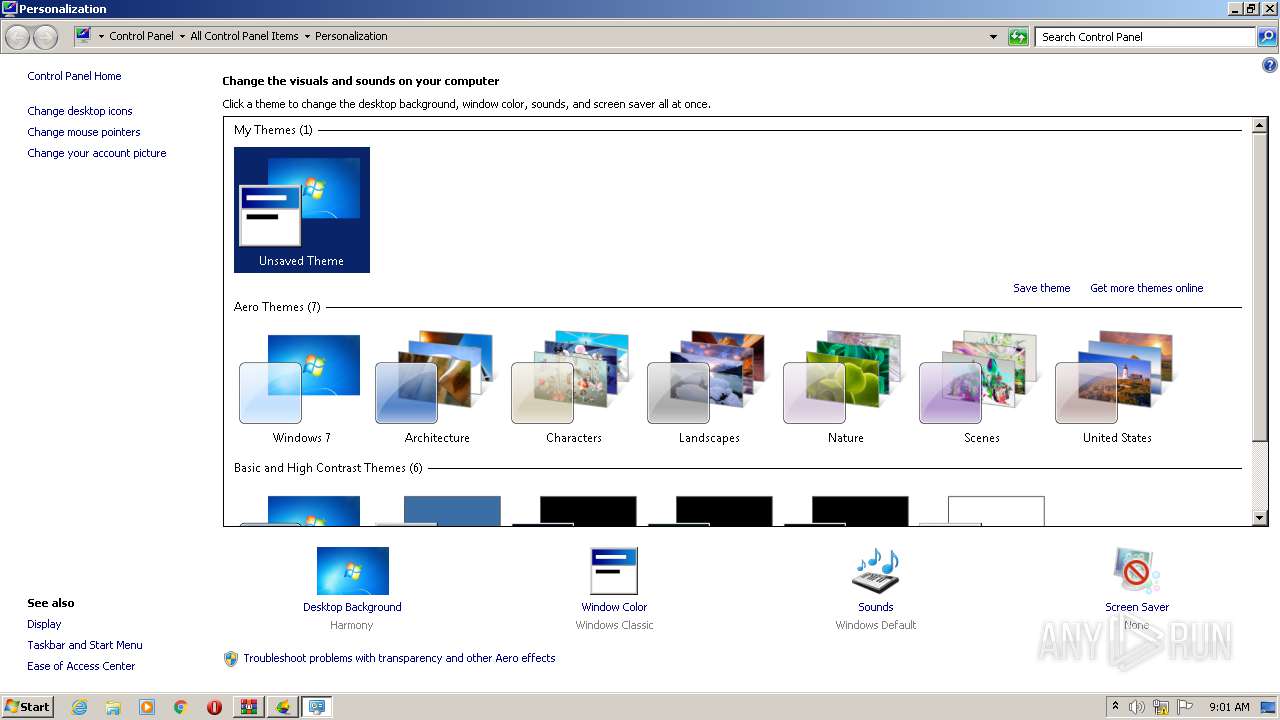This screenshot has height=720, width=1280.
Task: Go to Control Panel Home
Action: point(74,76)
